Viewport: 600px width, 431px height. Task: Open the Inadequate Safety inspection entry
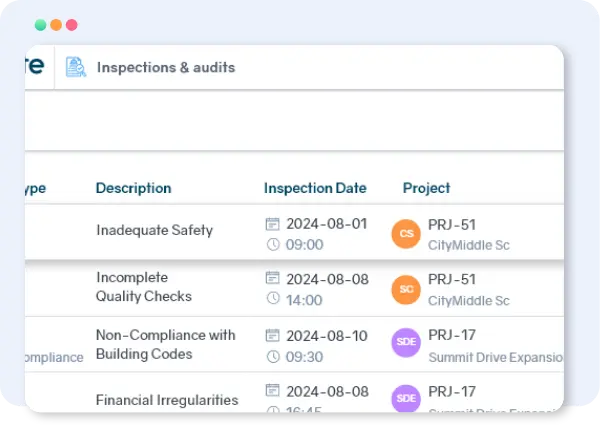(x=154, y=230)
